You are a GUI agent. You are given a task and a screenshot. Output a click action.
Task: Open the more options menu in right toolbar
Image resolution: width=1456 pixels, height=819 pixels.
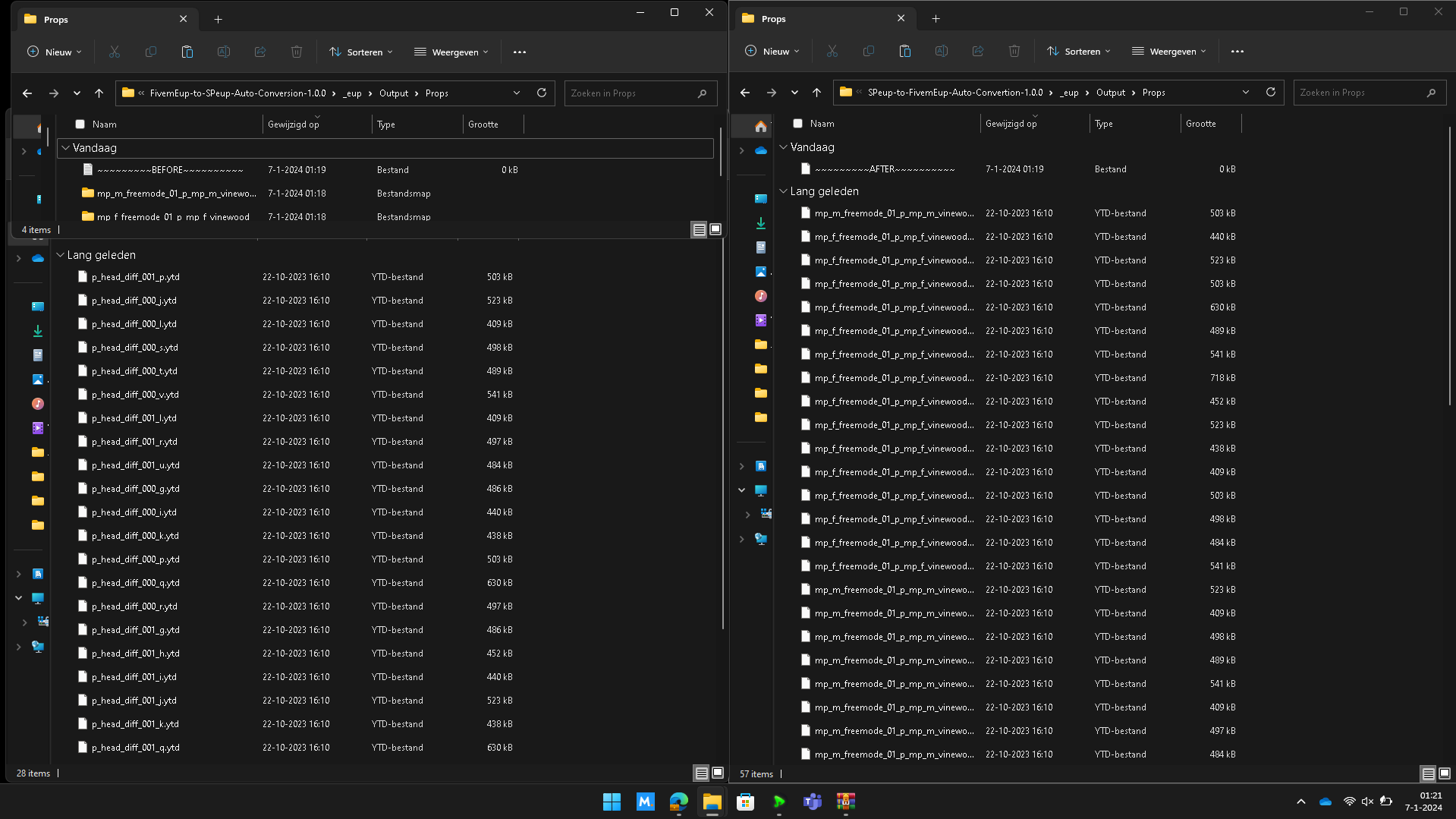(x=1237, y=52)
